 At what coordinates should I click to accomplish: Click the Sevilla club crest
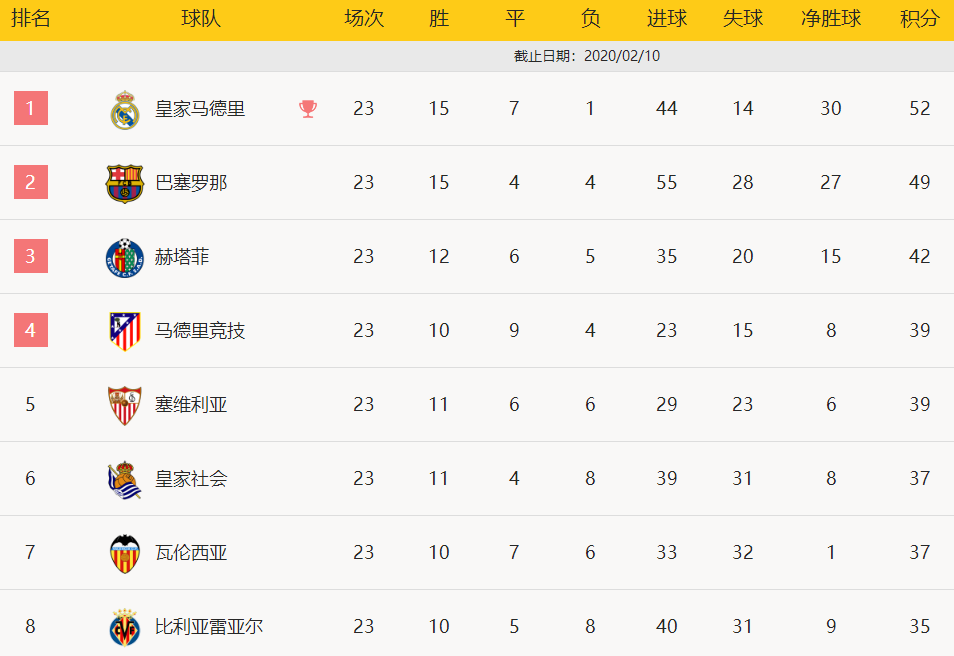pos(125,405)
